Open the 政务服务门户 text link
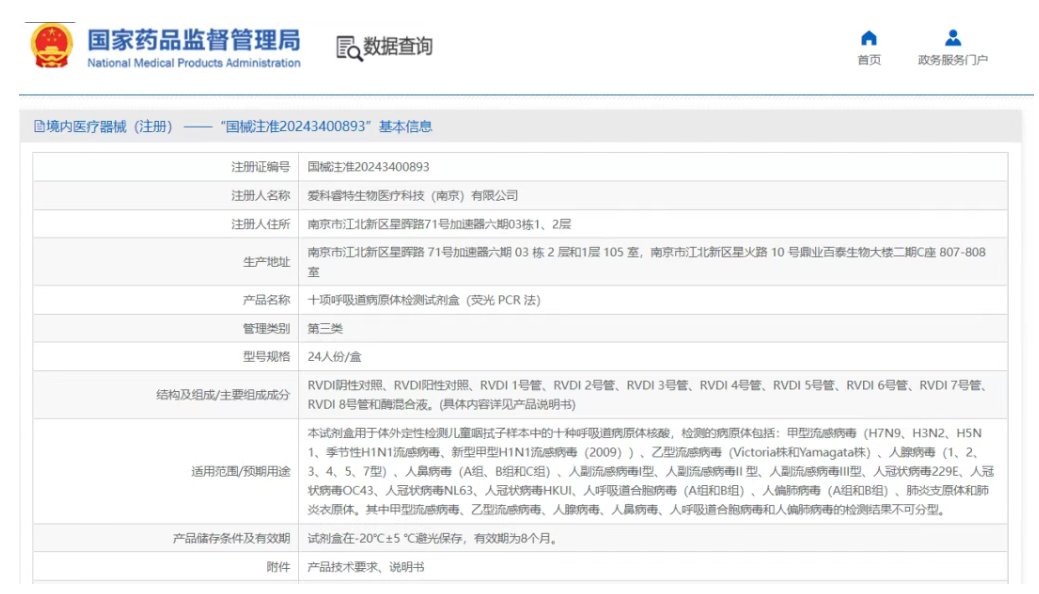Screen dimensions: 1039x594 [952, 60]
